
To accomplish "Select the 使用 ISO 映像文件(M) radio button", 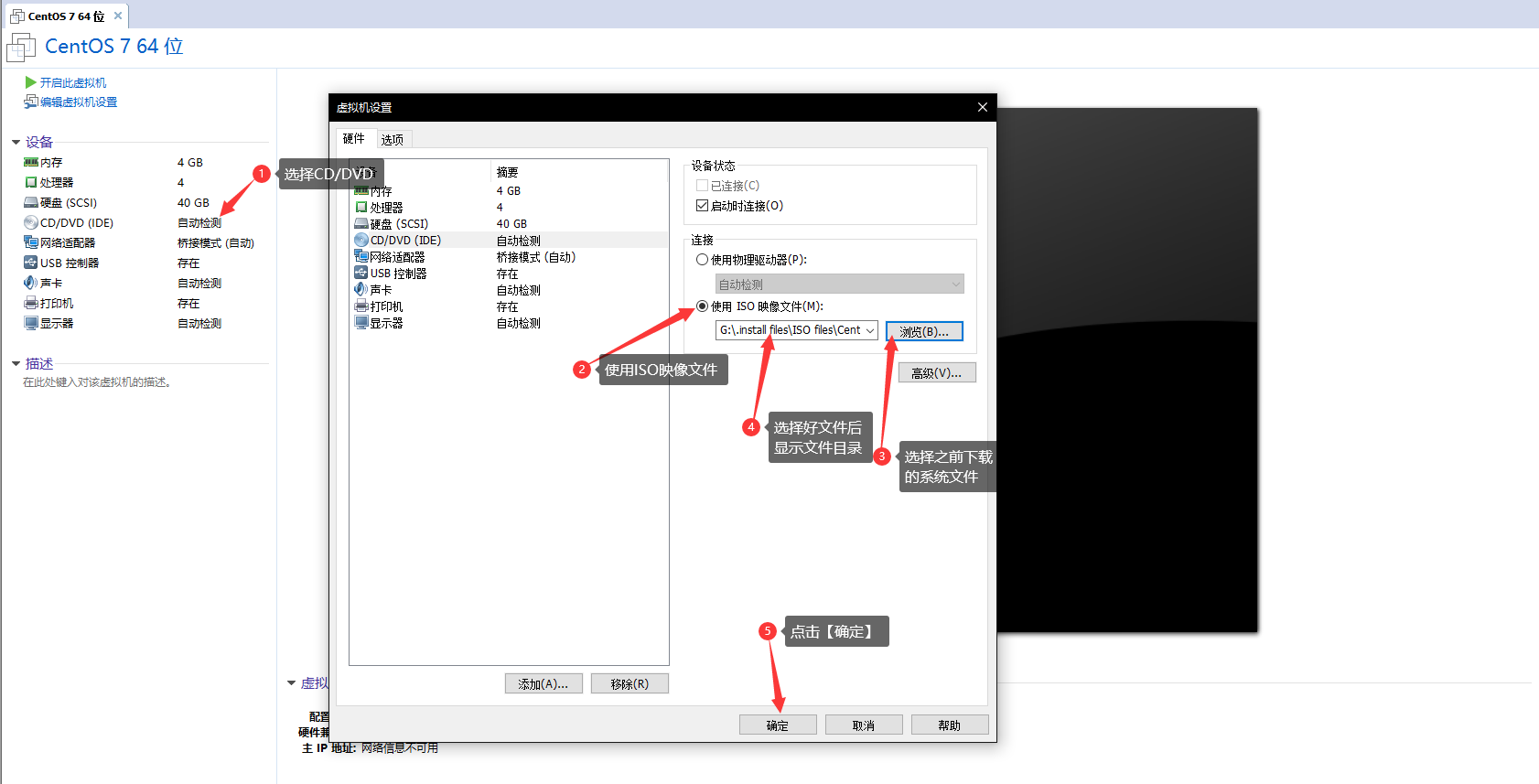I will 702,306.
